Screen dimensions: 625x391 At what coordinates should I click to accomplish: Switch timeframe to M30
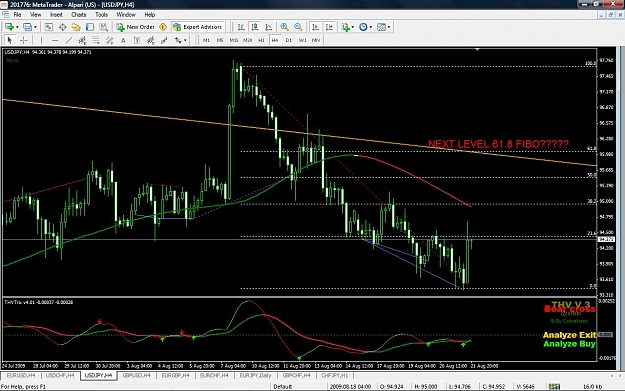[248, 40]
